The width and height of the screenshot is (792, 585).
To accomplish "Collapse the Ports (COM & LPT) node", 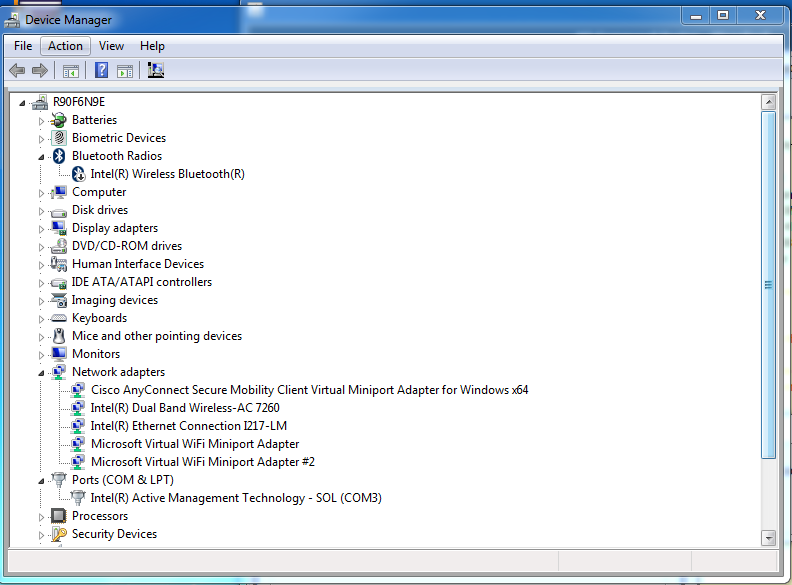I will point(41,481).
